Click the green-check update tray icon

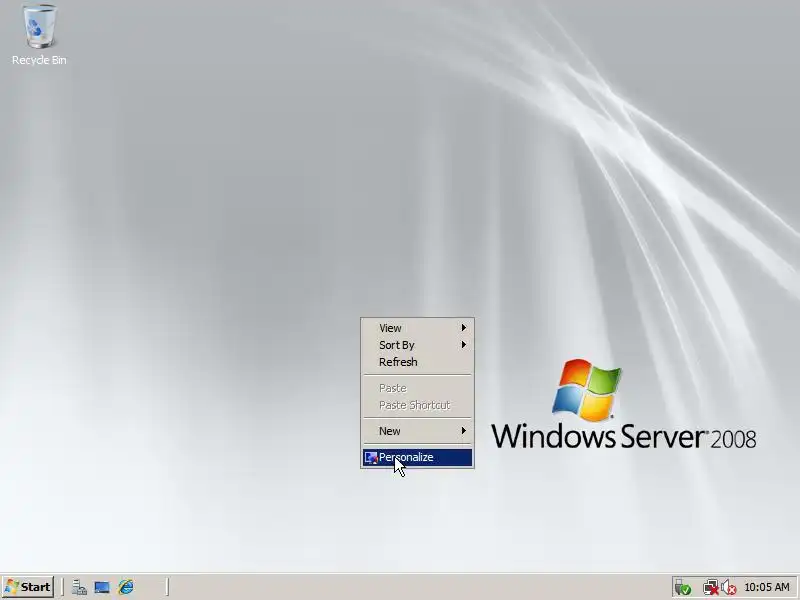click(x=683, y=588)
